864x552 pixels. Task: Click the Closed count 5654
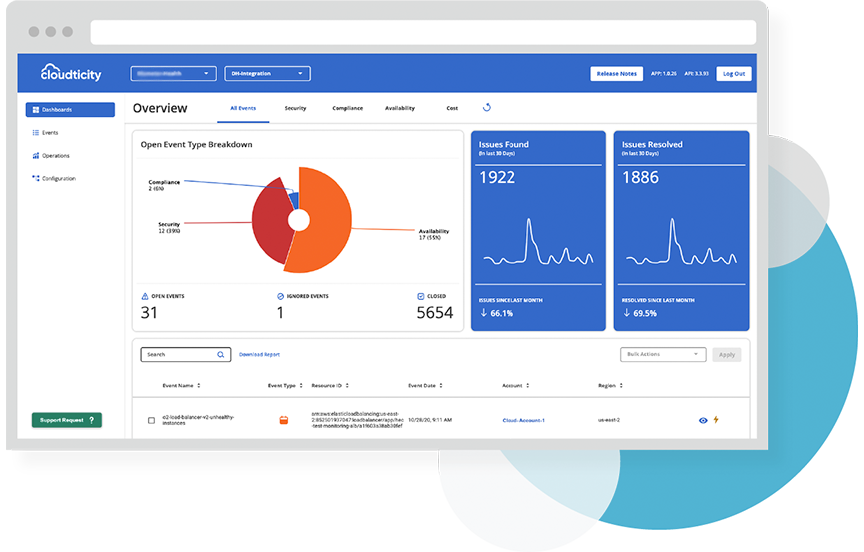[435, 313]
